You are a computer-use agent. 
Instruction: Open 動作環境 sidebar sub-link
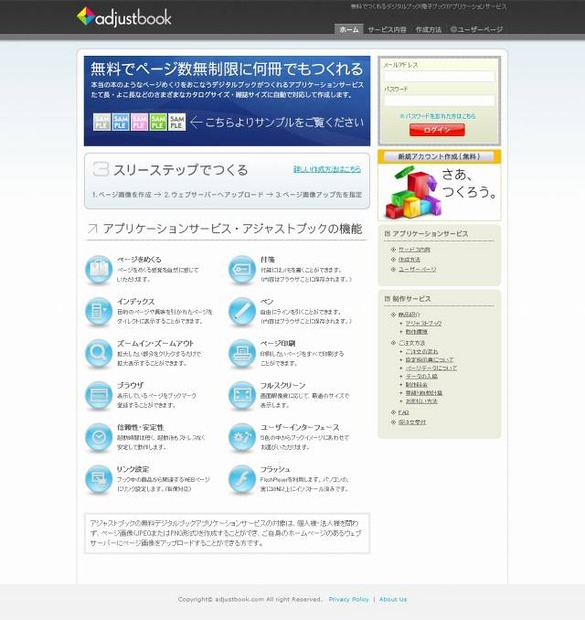417,332
